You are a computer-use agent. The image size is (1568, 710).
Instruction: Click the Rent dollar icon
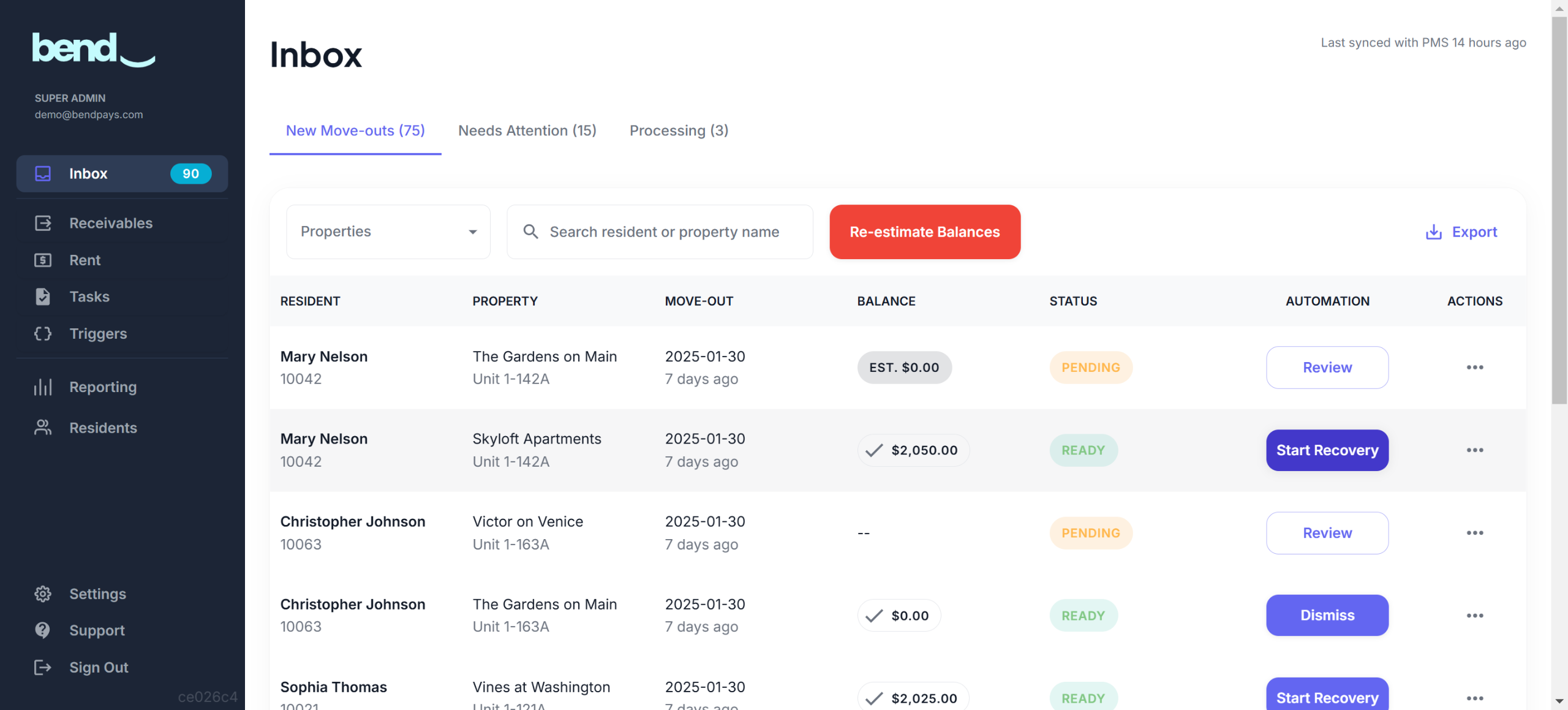[43, 260]
